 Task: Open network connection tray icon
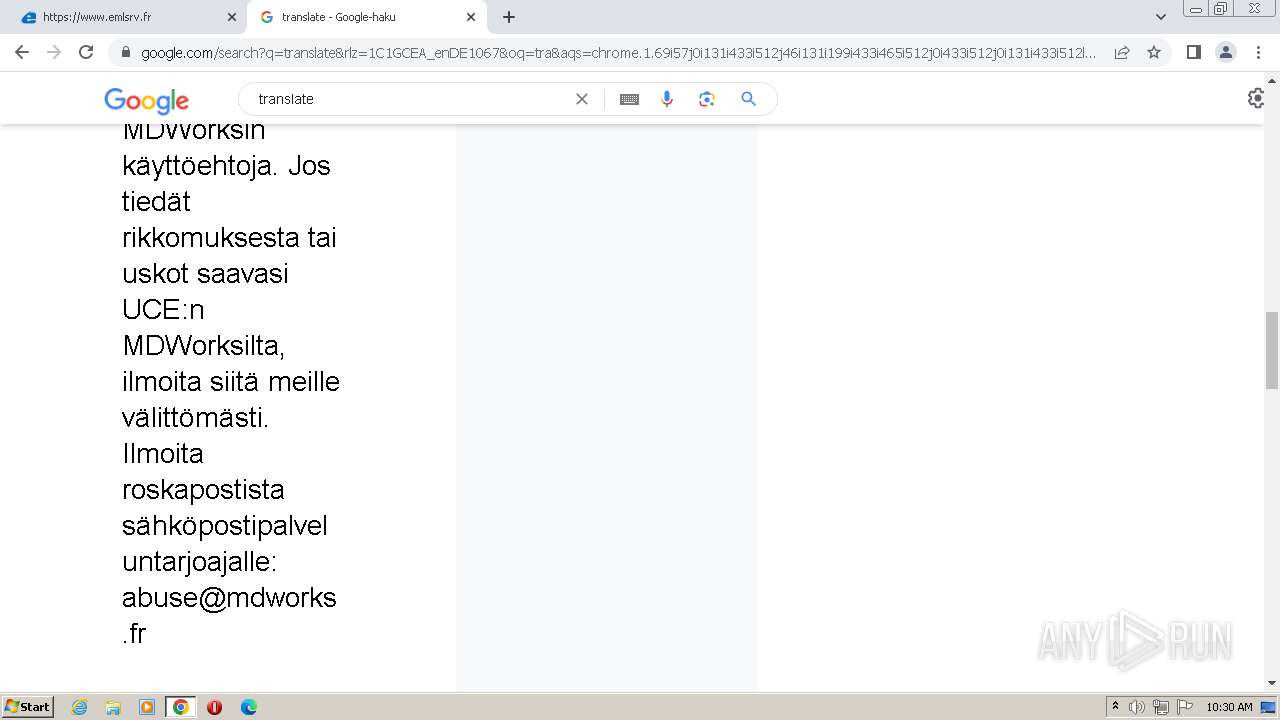(1161, 707)
